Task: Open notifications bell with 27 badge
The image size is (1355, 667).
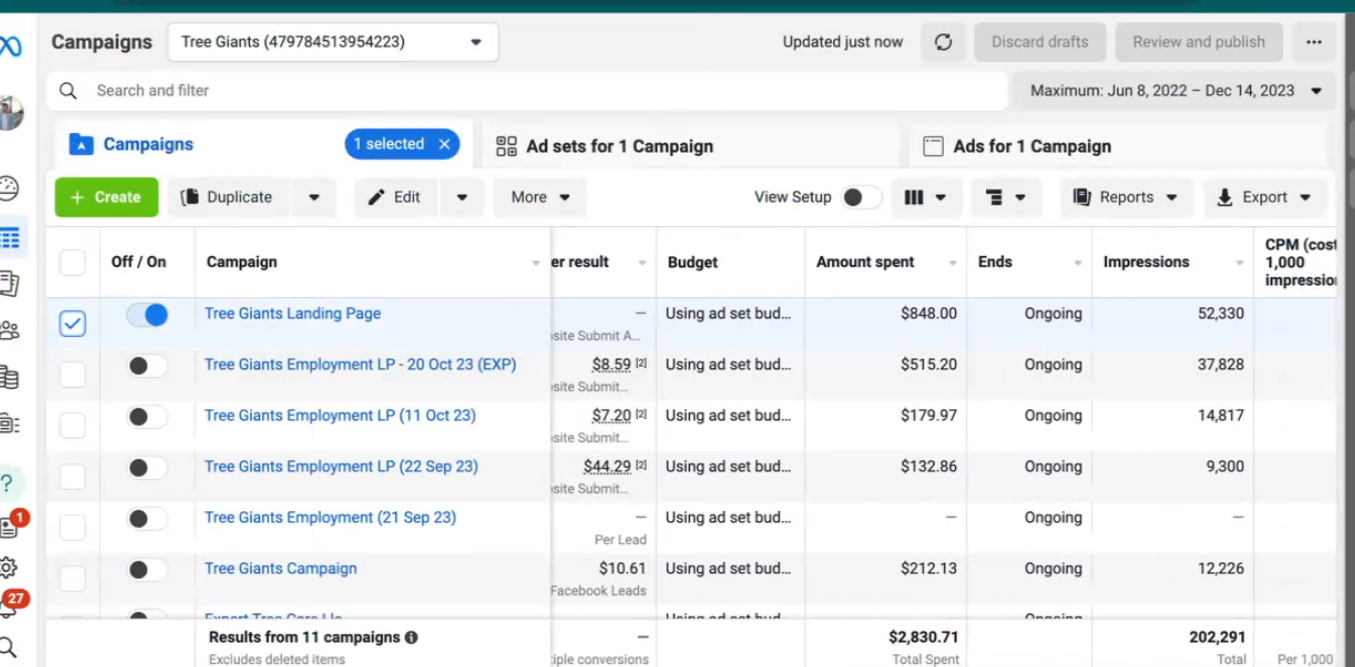Action: pyautogui.click(x=12, y=604)
